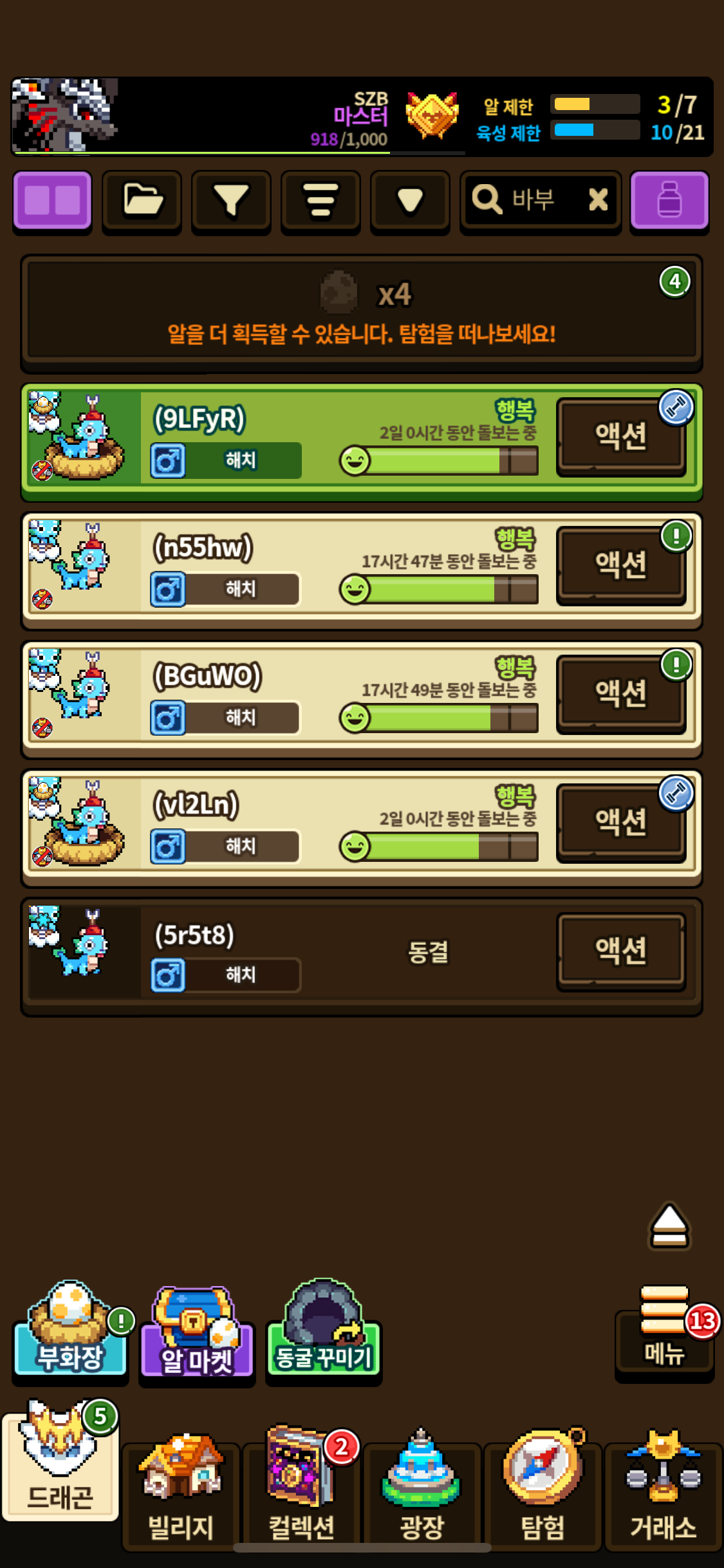This screenshot has width=724, height=1568.
Task: Toggle male gender icon on BGuWO
Action: (168, 718)
